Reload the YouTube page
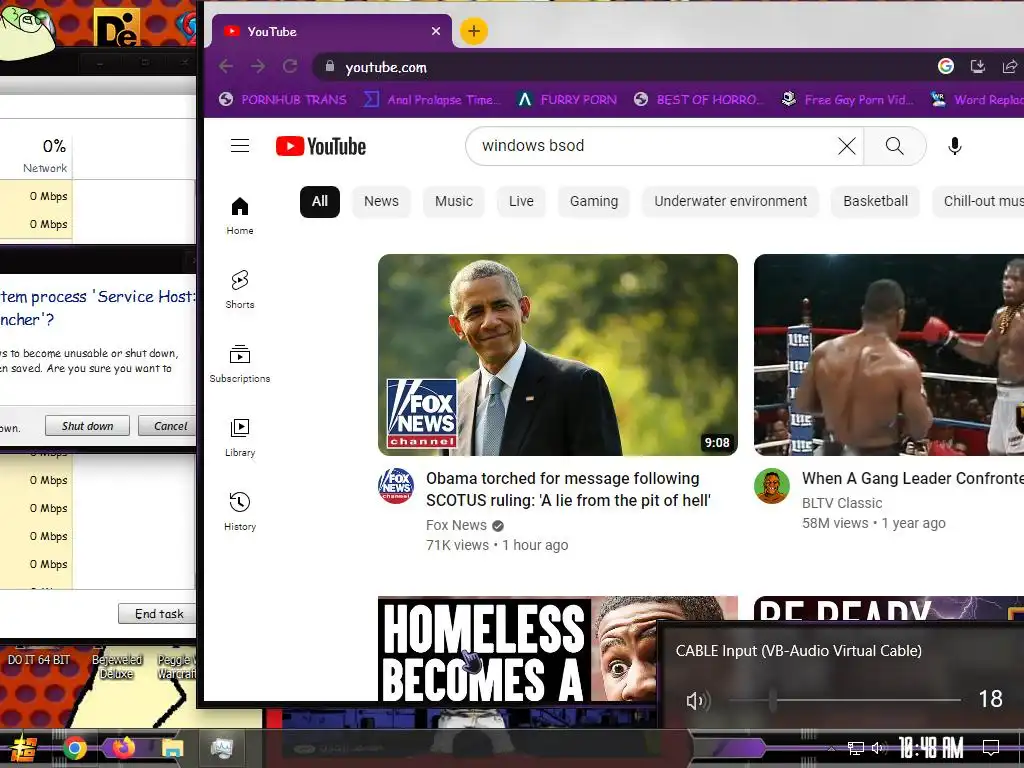This screenshot has height=768, width=1024. click(290, 67)
